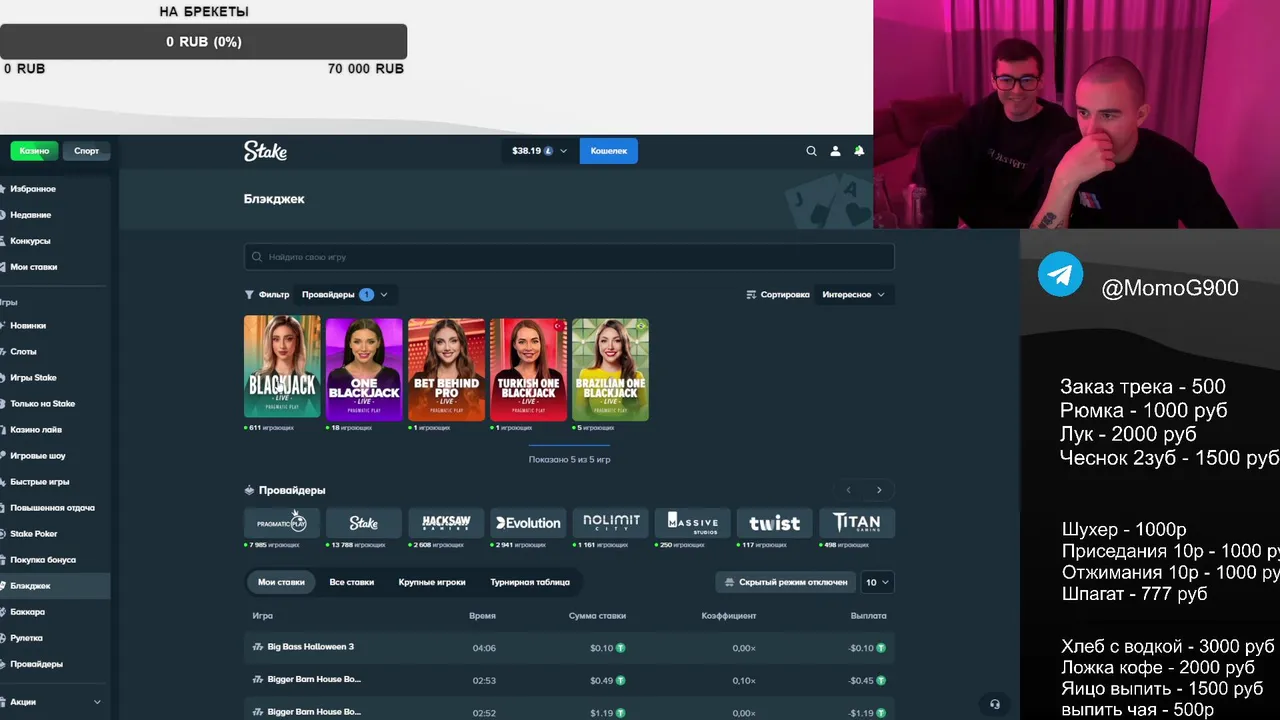This screenshot has width=1280, height=720.
Task: Open Интересное sort dropdown
Action: [853, 295]
